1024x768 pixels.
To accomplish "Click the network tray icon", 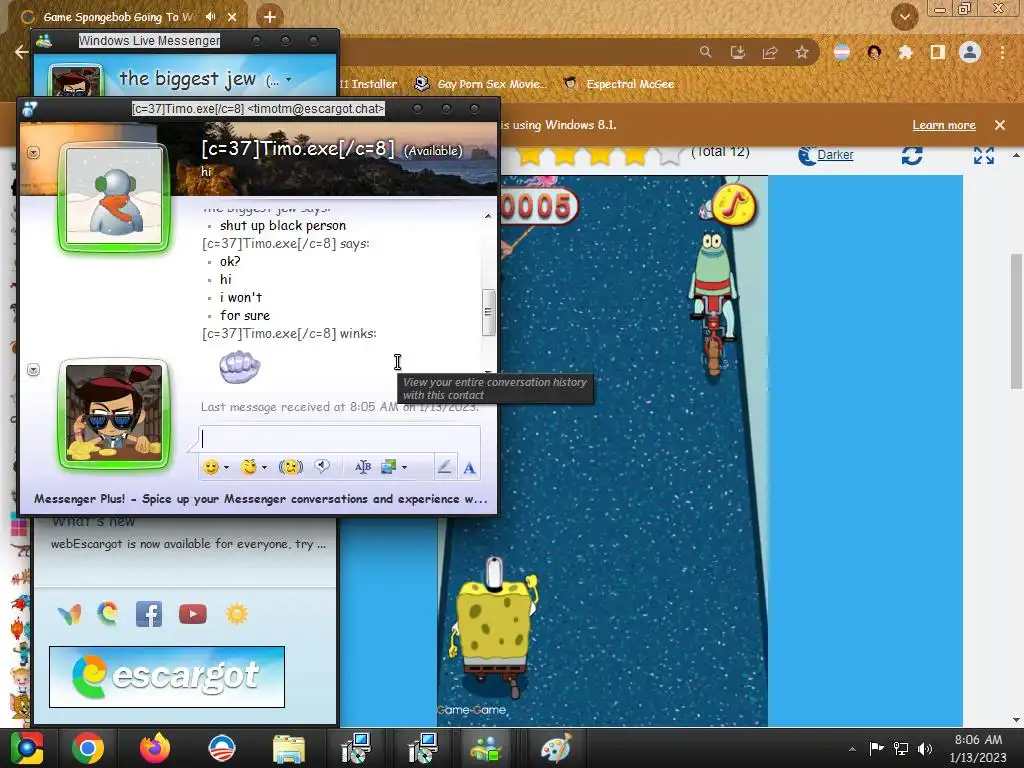I will 901,748.
